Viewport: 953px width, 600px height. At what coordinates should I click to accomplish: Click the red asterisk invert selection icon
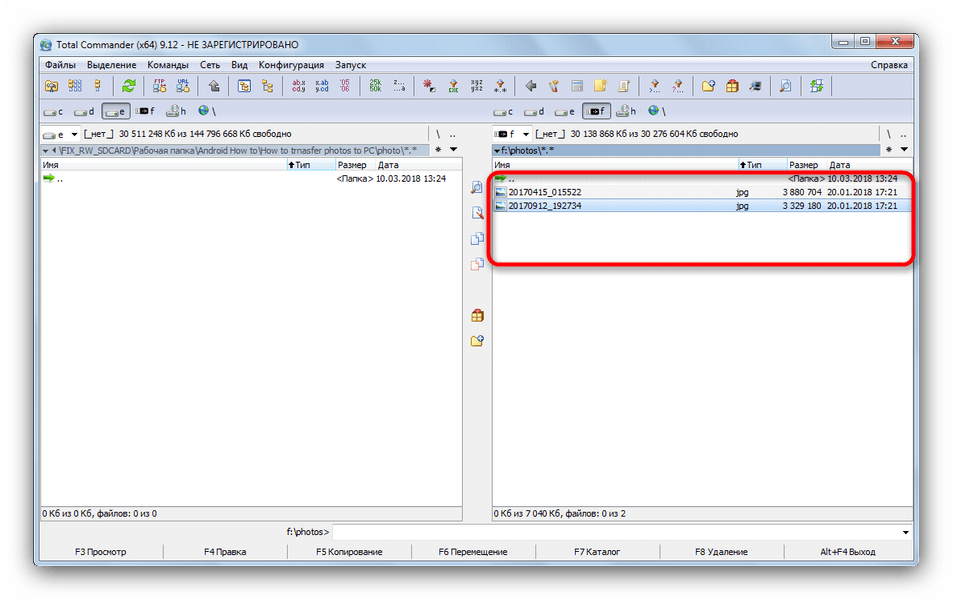point(429,86)
